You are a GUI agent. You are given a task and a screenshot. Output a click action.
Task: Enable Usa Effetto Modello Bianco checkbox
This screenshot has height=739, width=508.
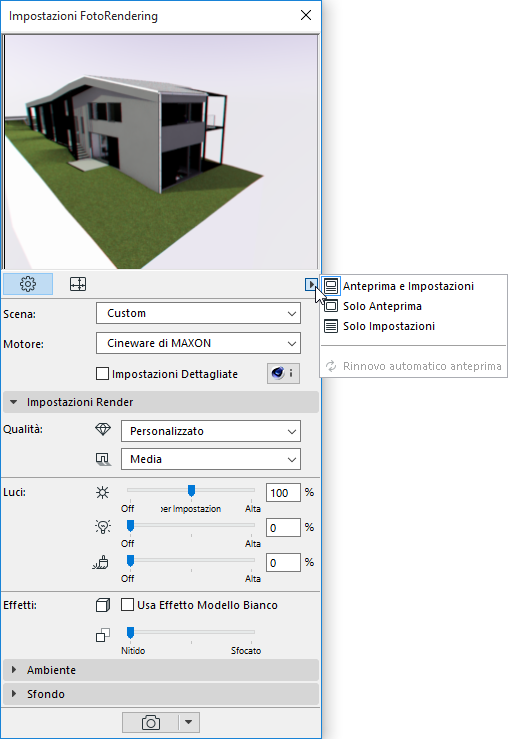[x=127, y=605]
